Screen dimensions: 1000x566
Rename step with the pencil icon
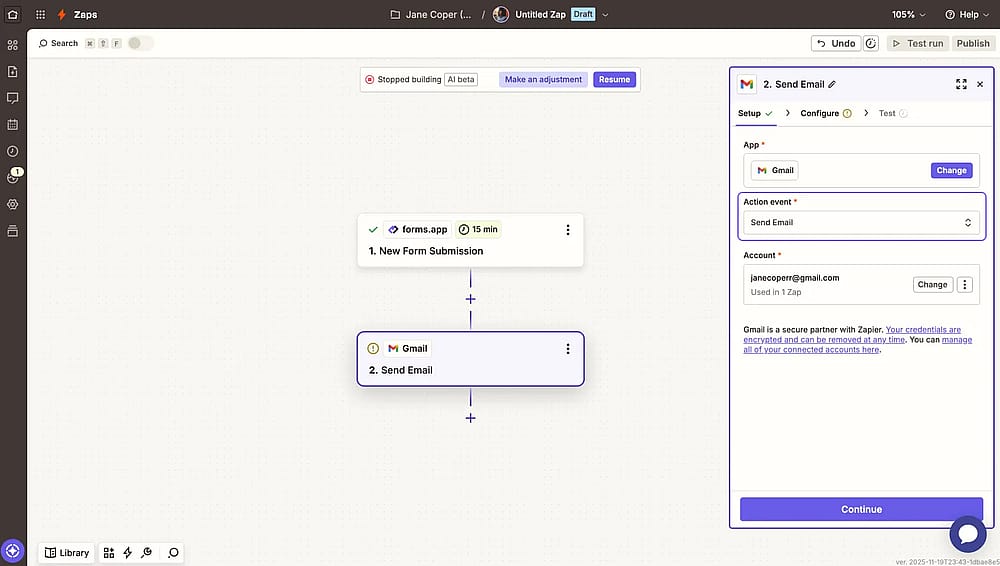[832, 84]
